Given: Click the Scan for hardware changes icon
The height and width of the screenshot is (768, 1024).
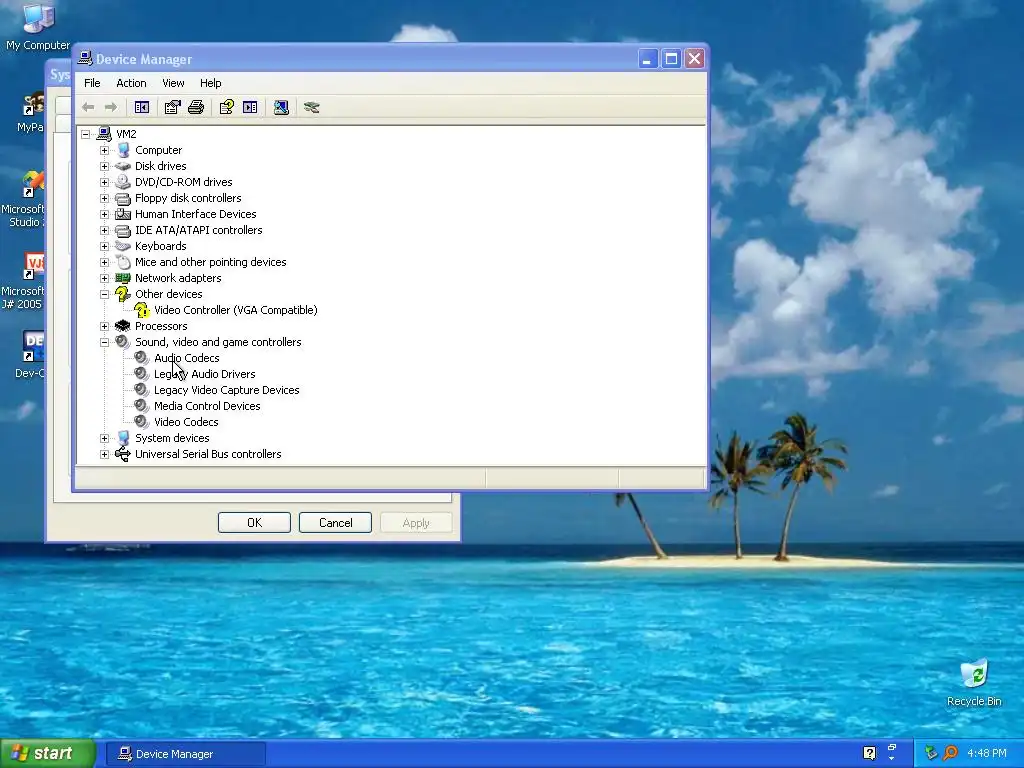Looking at the screenshot, I should click(x=281, y=107).
